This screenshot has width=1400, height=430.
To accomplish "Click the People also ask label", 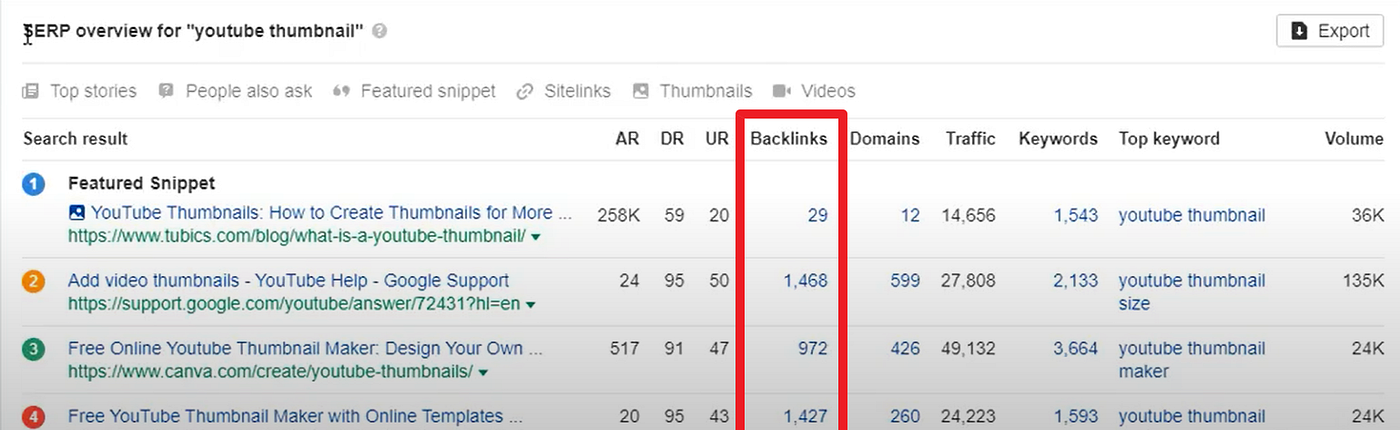I will click(x=249, y=91).
